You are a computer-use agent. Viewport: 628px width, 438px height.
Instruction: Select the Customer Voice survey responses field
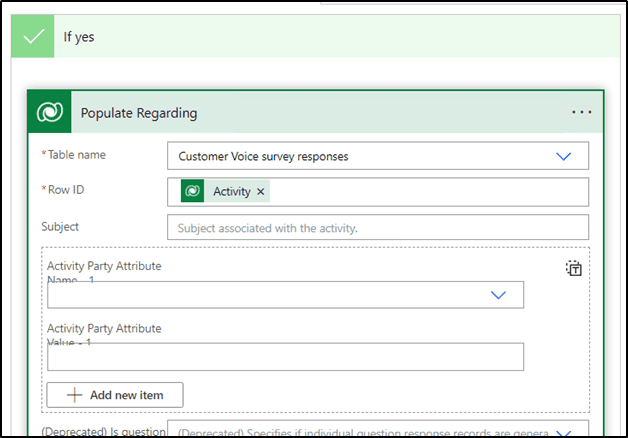click(378, 156)
